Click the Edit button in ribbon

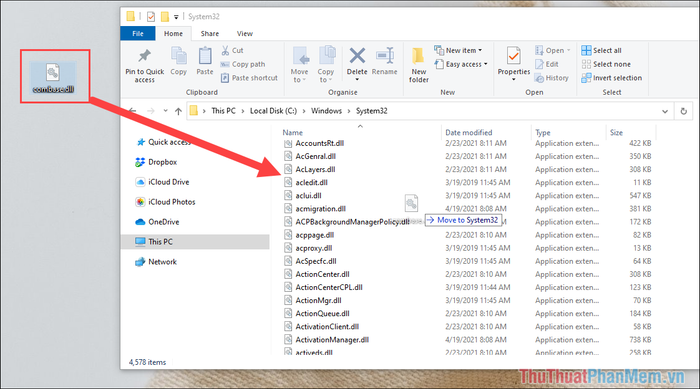[547, 64]
